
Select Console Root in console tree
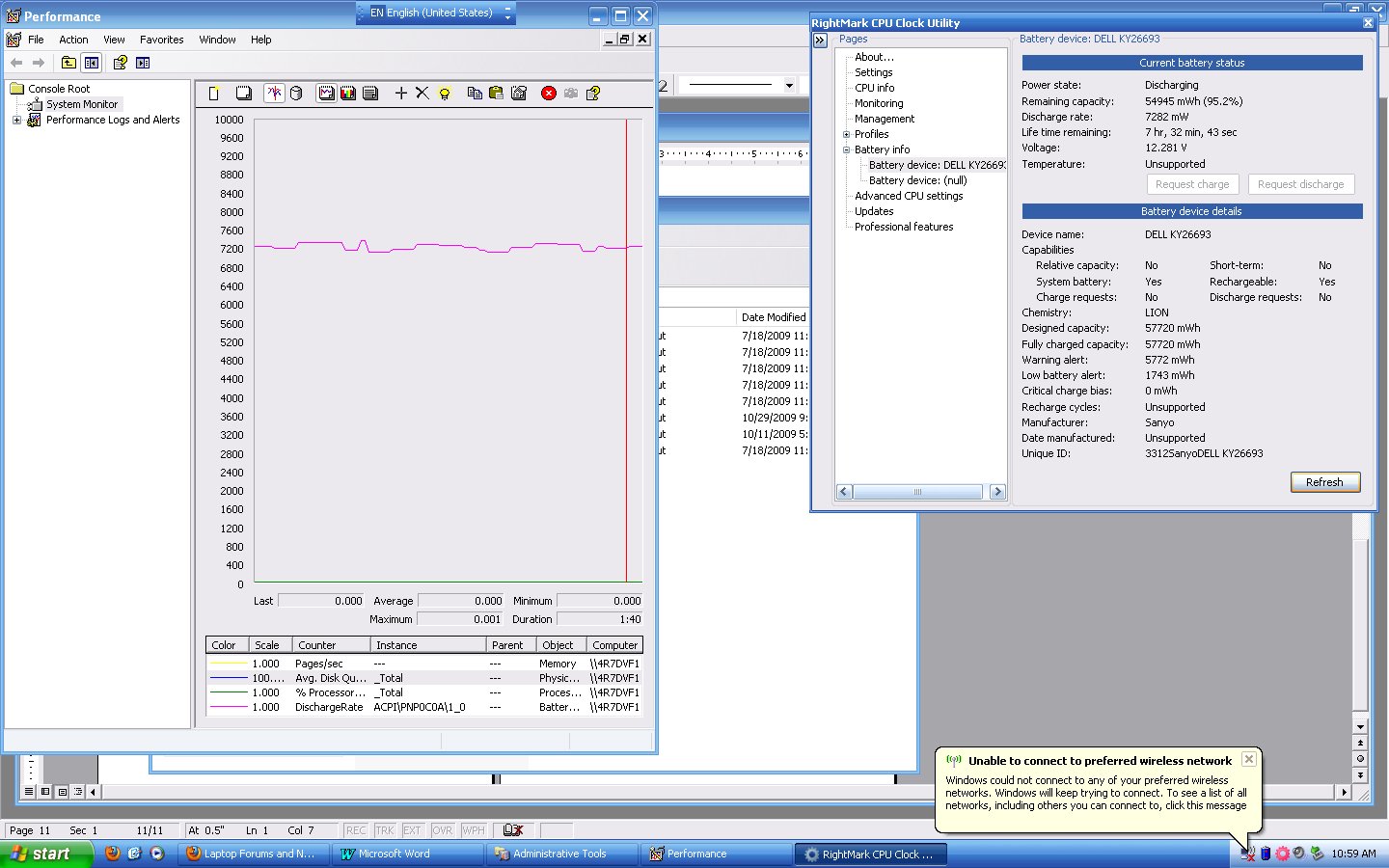59,89
